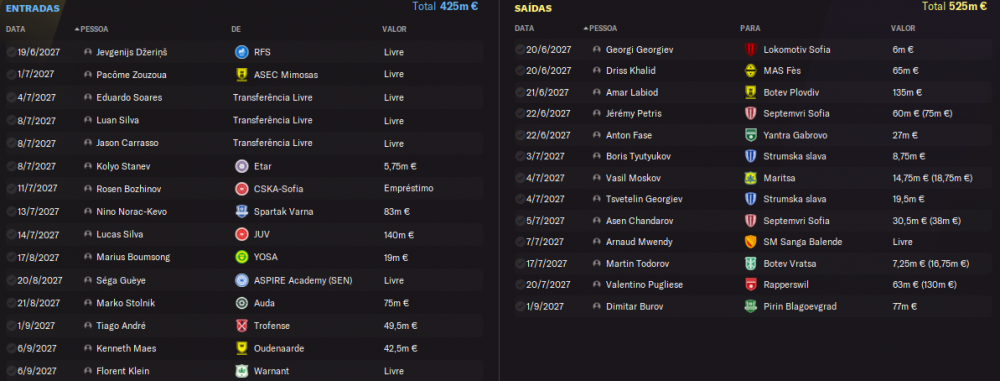This screenshot has width=1000, height=381.
Task: Click Transferência Livre in Luan Silva row
Action: 273,121
